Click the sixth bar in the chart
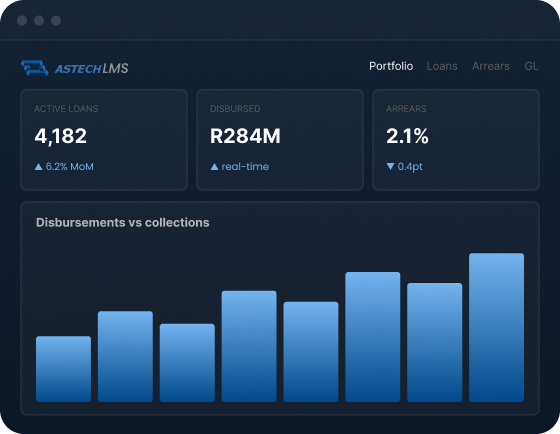The width and height of the screenshot is (560, 434). [372, 337]
